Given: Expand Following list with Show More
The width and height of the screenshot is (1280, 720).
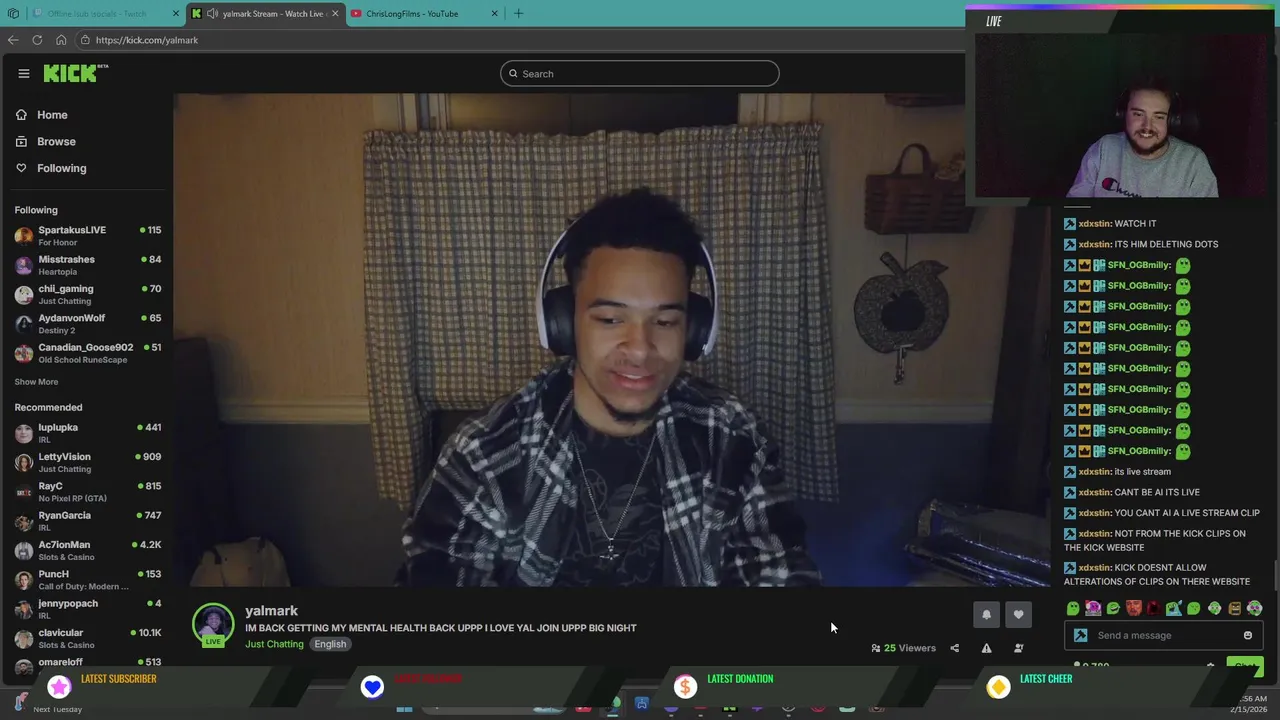Looking at the screenshot, I should (x=36, y=382).
